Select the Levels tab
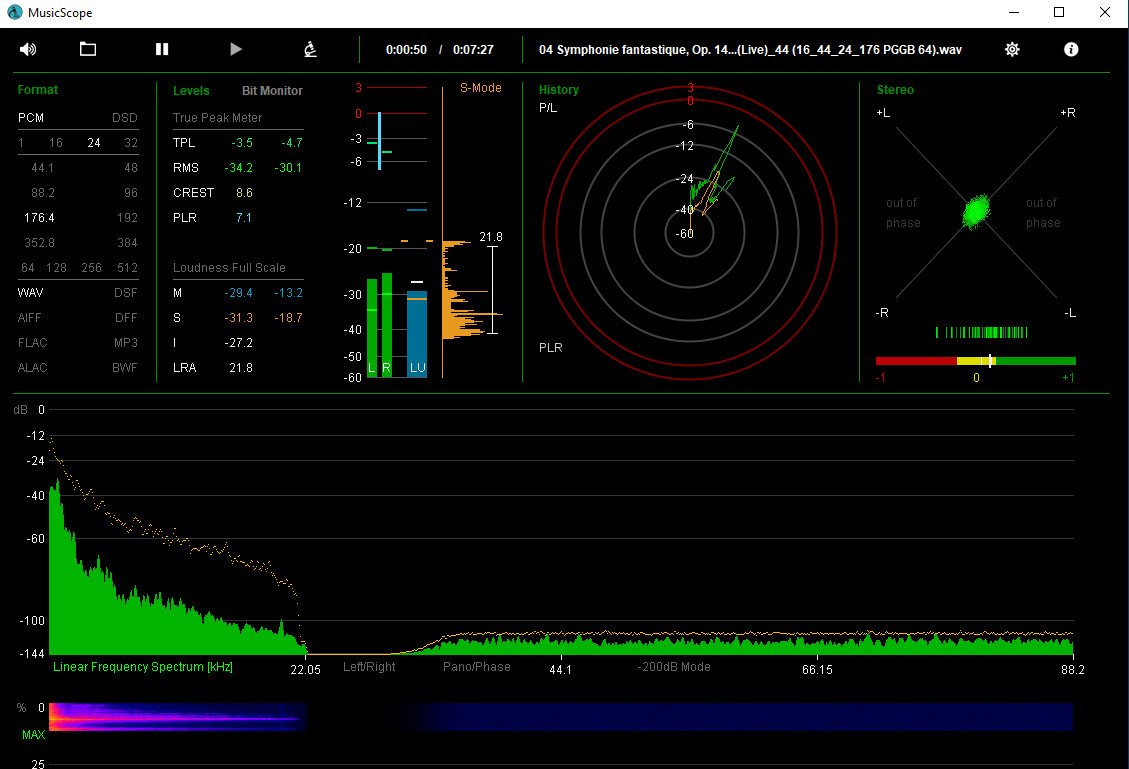Viewport: 1129px width, 769px height. (x=191, y=91)
